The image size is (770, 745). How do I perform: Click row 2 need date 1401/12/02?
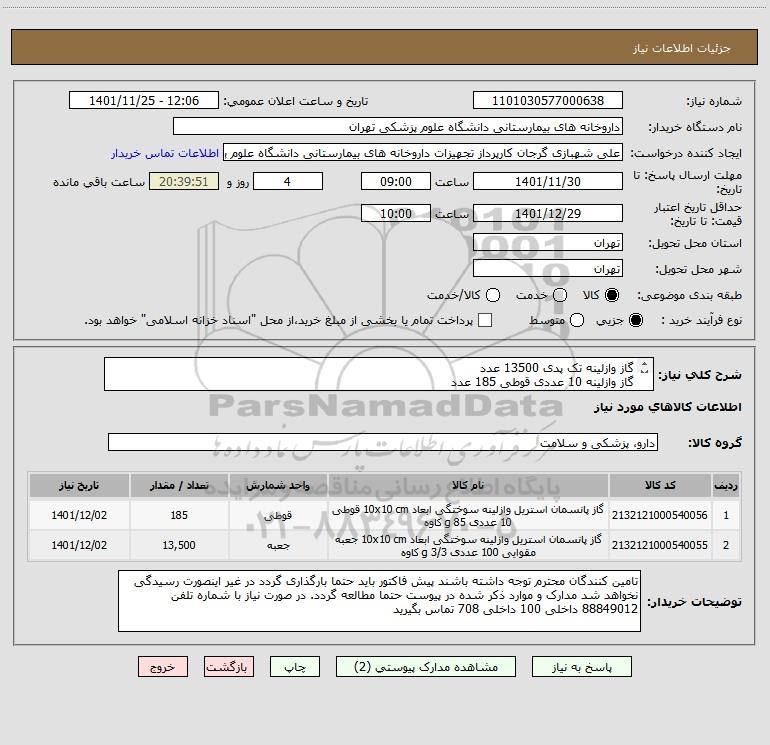tap(79, 545)
